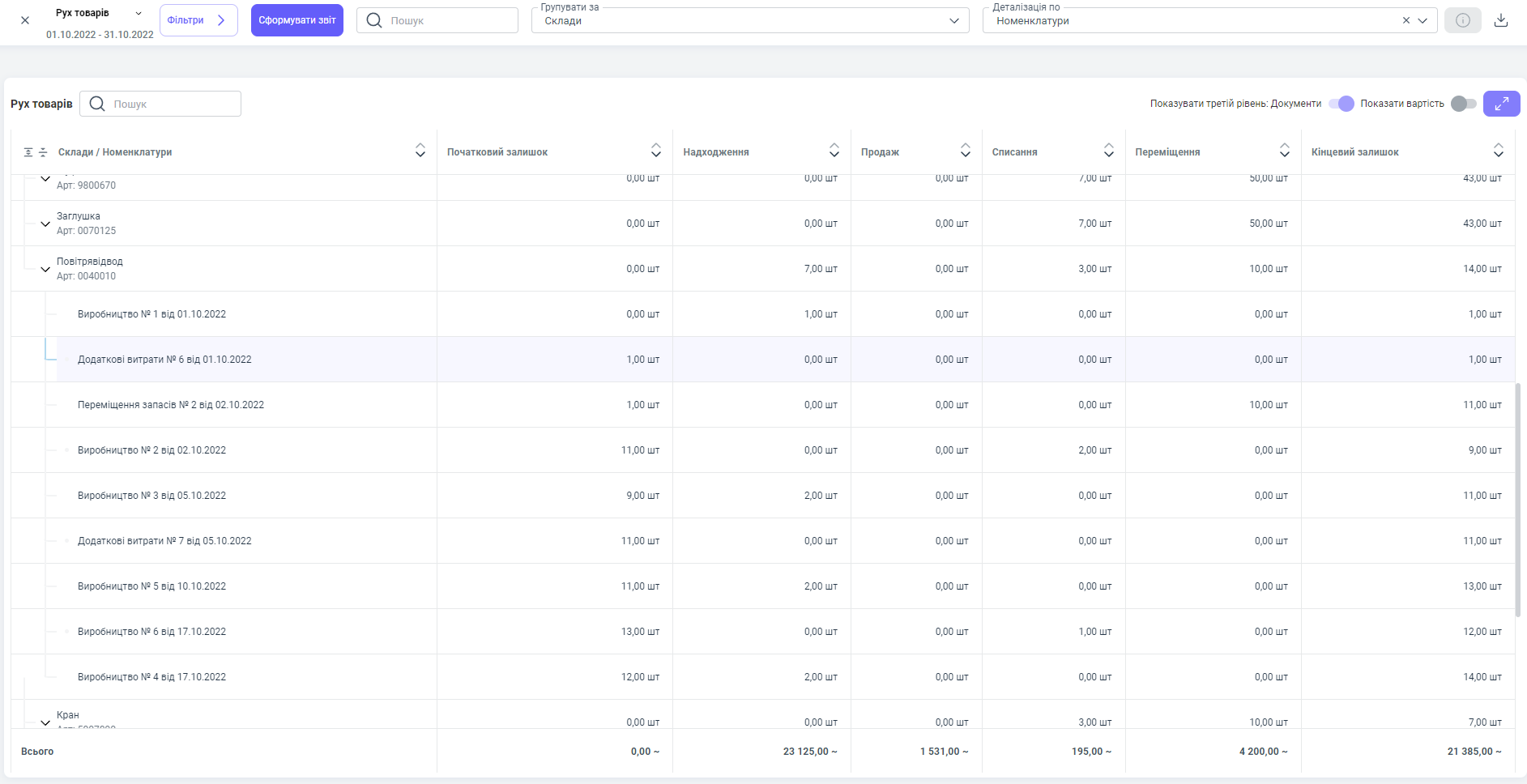Viewport: 1527px width, 784px height.
Task: Click the info icon in top bar
Action: 1462,20
